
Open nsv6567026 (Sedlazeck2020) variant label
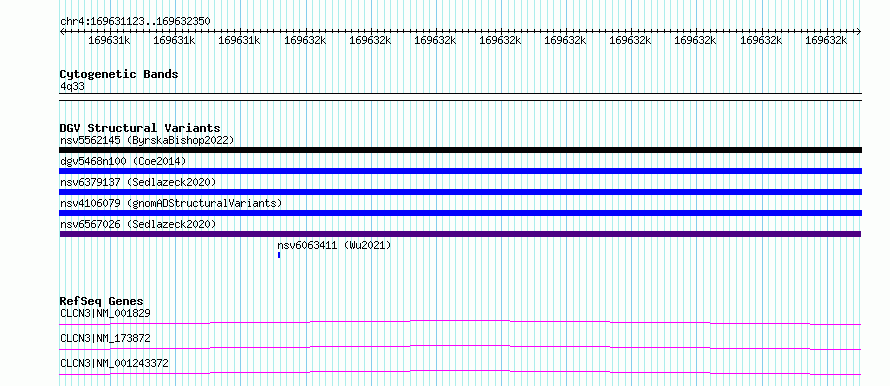(138, 224)
